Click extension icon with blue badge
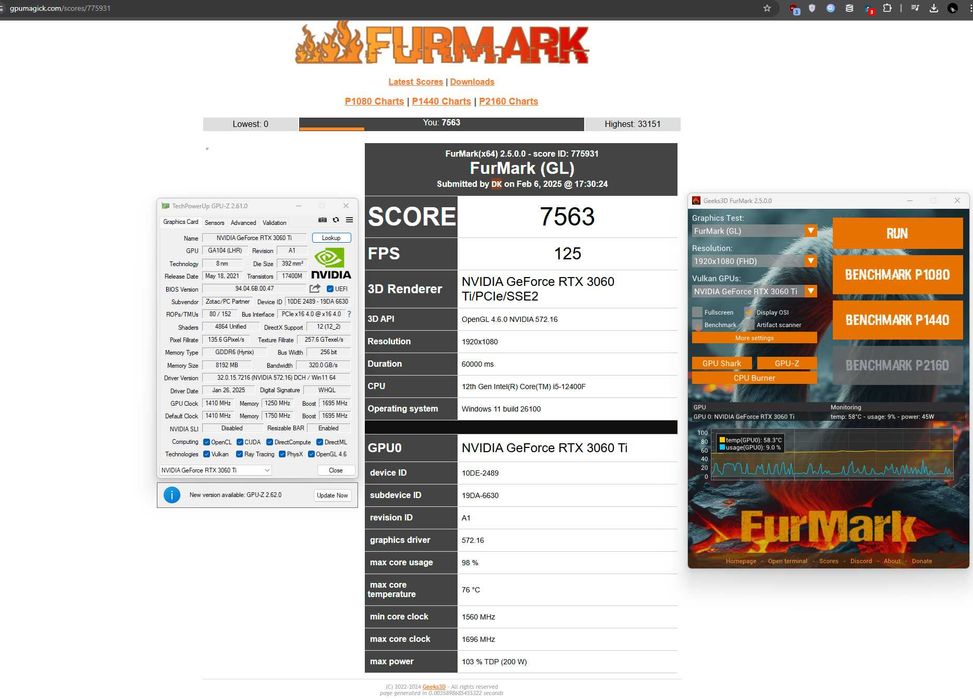This screenshot has height=699, width=973. tap(794, 9)
